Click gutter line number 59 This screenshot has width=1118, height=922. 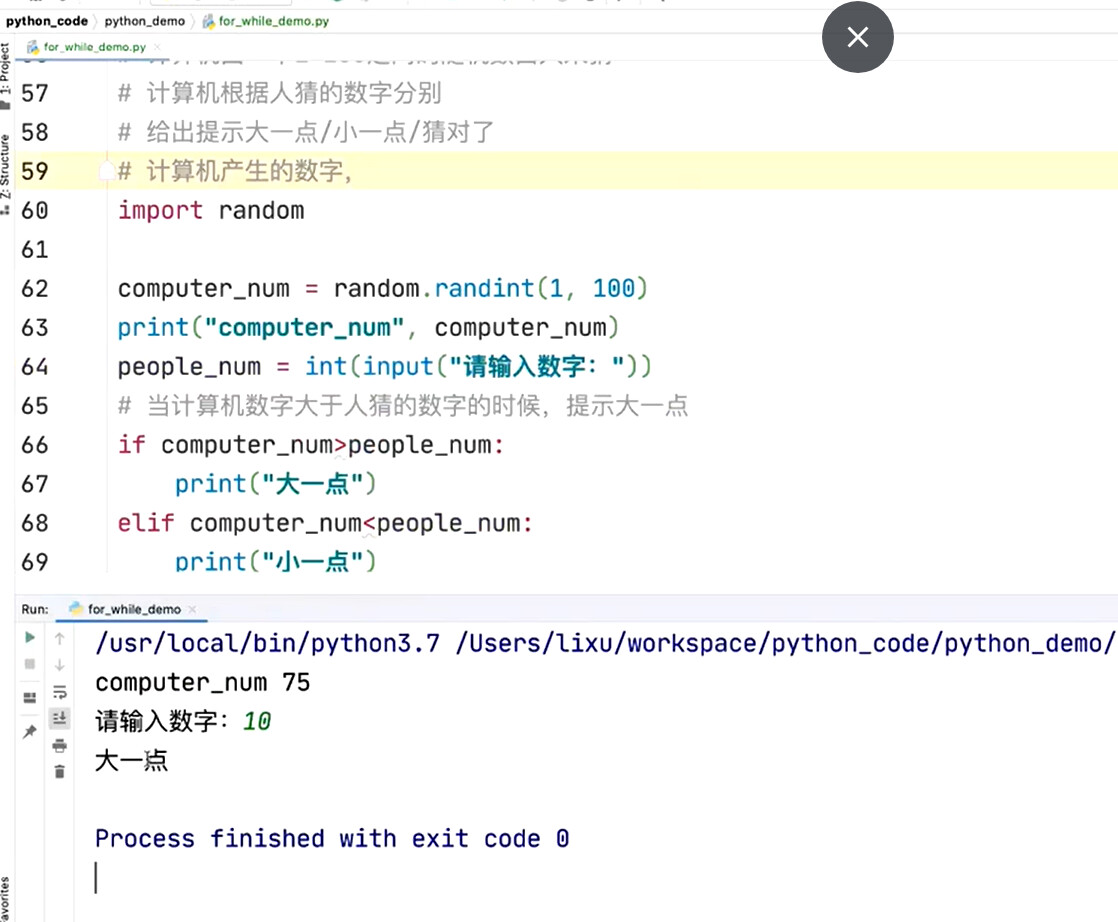click(34, 172)
